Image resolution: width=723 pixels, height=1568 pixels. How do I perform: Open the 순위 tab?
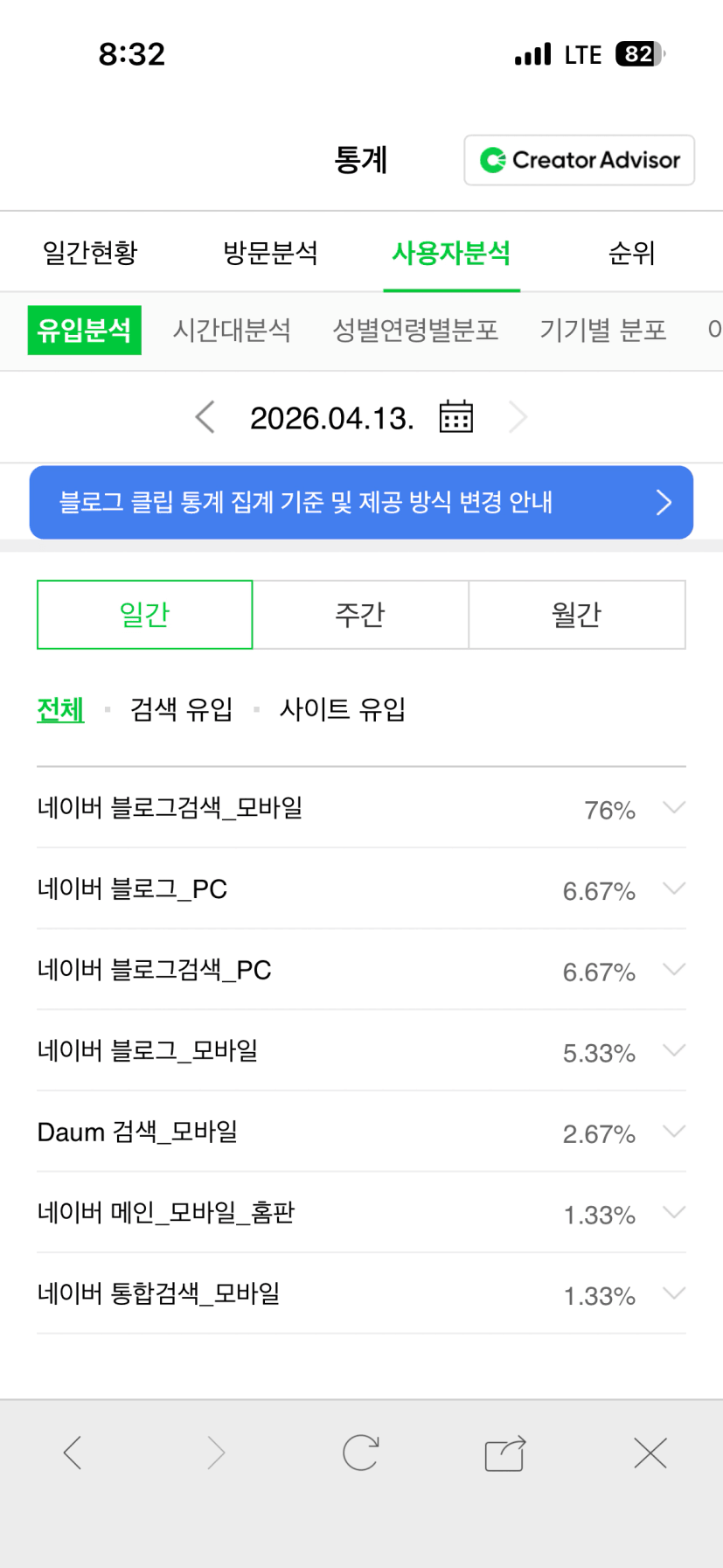pyautogui.click(x=631, y=253)
